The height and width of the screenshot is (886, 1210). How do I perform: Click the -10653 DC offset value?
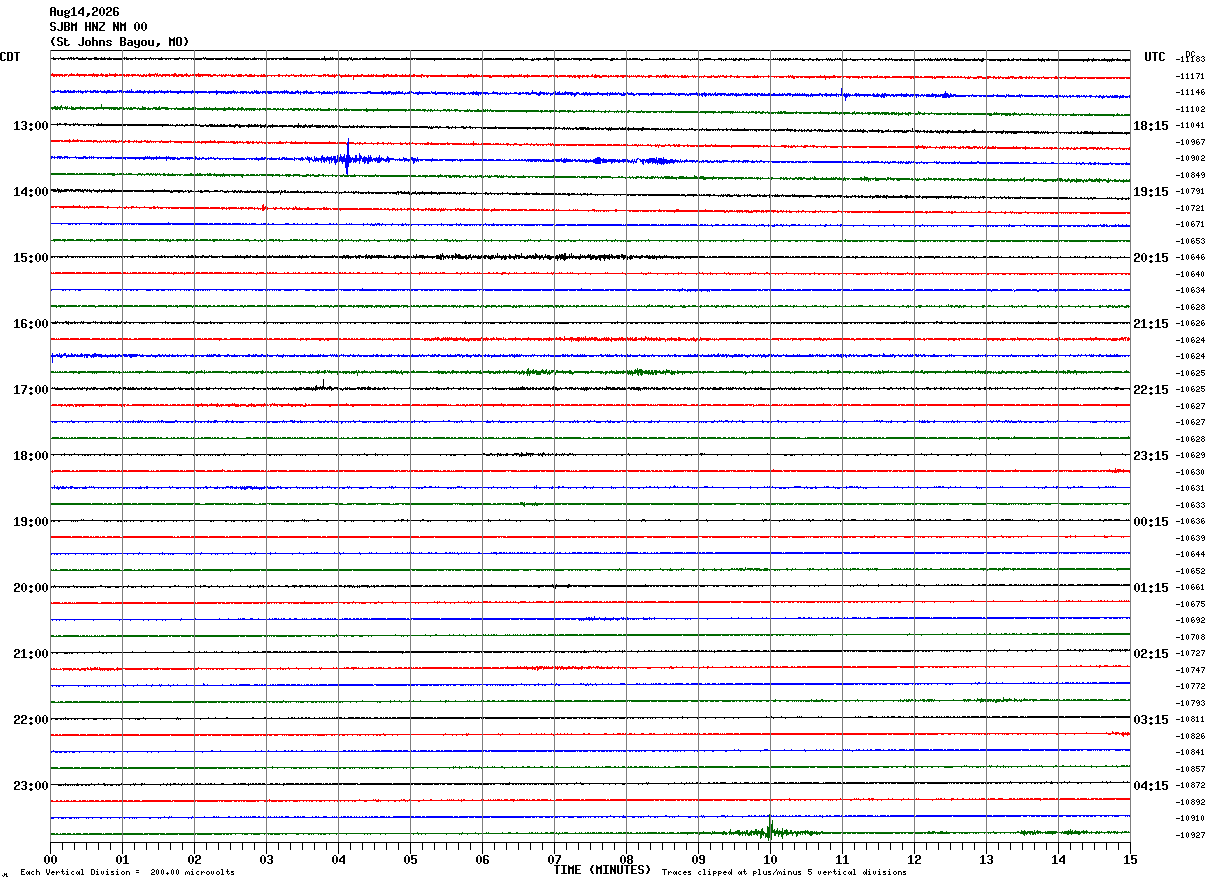click(1190, 241)
